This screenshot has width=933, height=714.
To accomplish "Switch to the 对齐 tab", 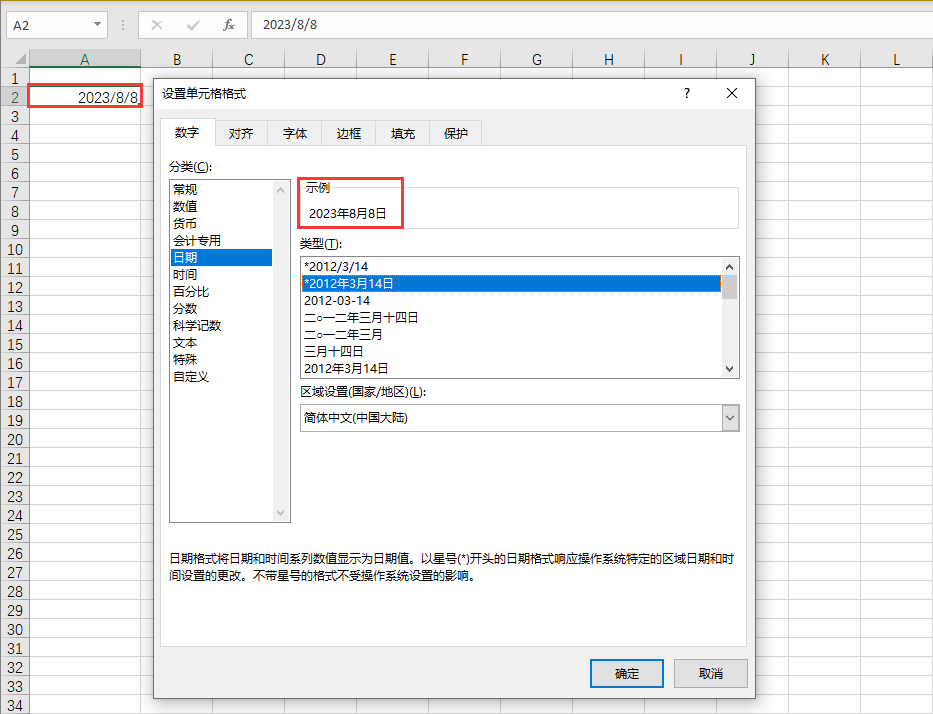I will [x=240, y=132].
